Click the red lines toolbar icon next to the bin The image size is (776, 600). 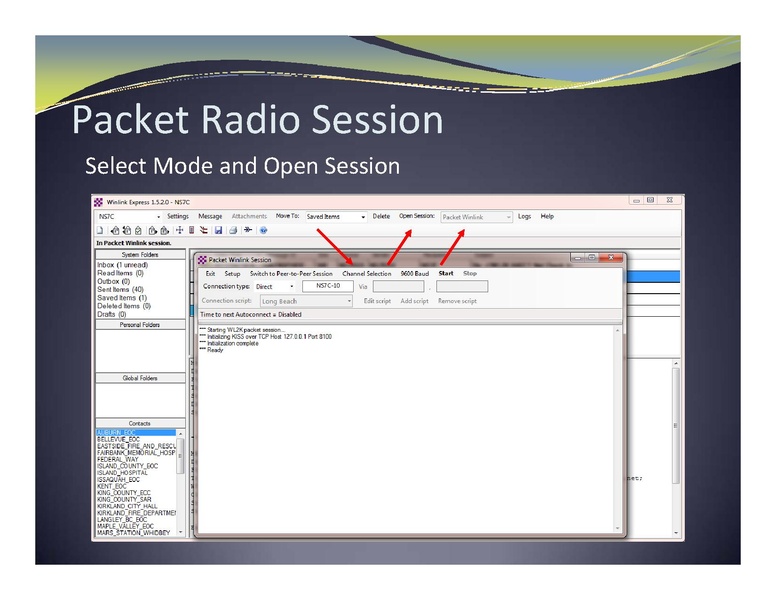coord(203,230)
